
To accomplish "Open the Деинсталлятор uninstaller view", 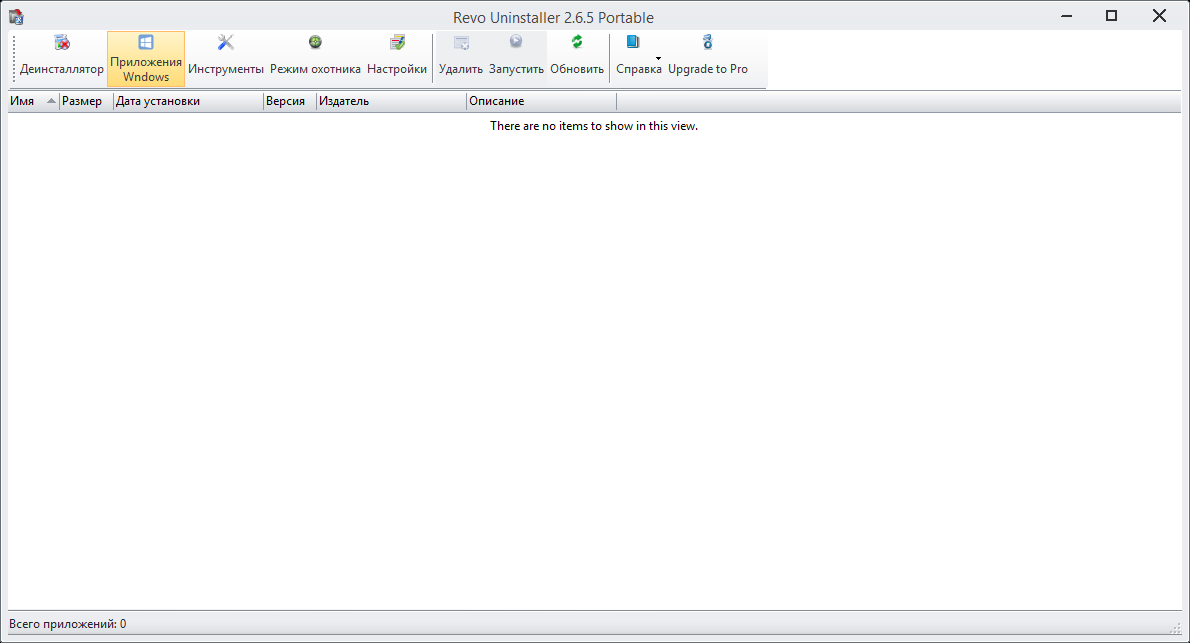I will pyautogui.click(x=61, y=58).
